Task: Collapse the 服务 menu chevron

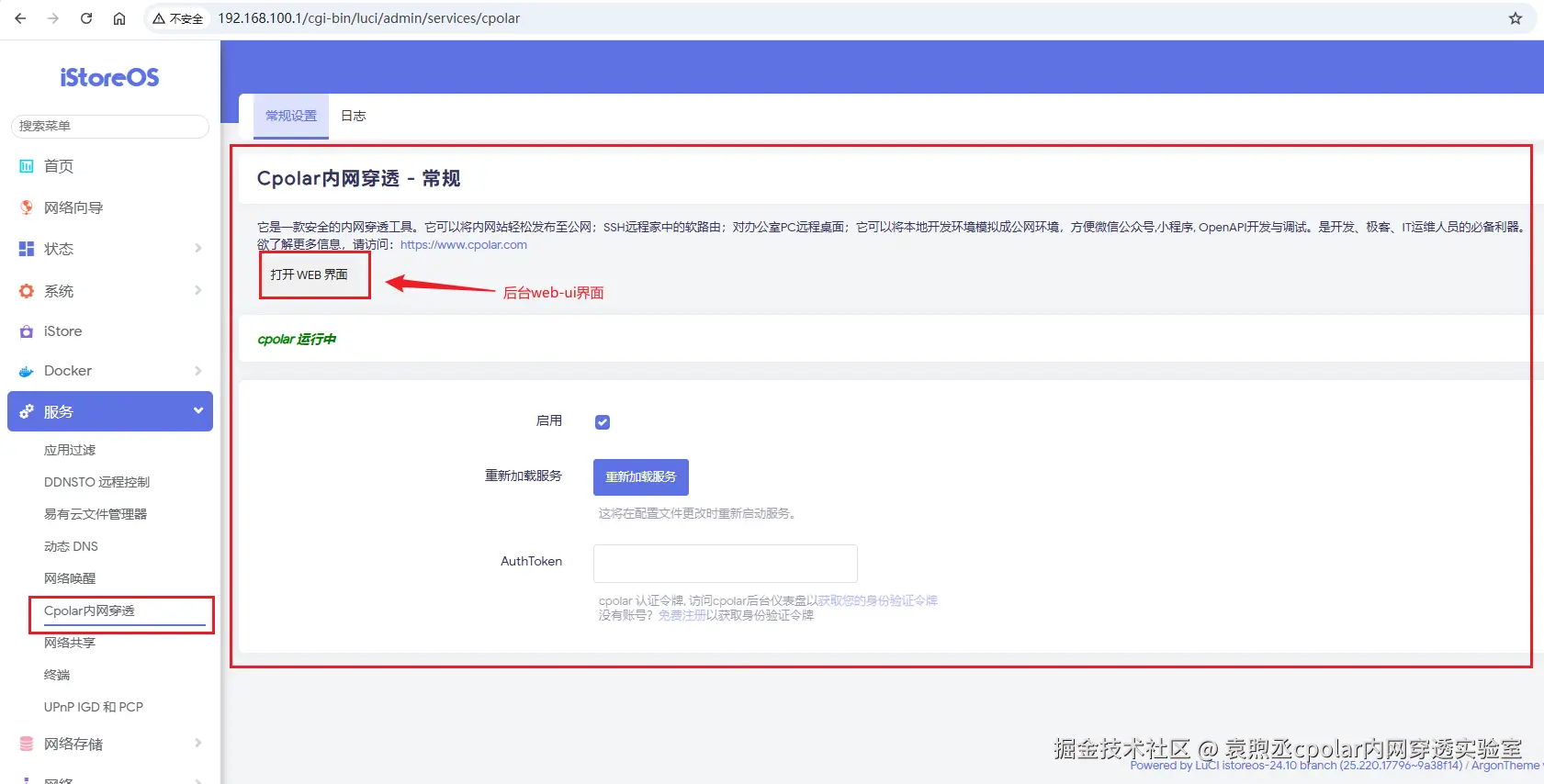Action: [x=198, y=410]
